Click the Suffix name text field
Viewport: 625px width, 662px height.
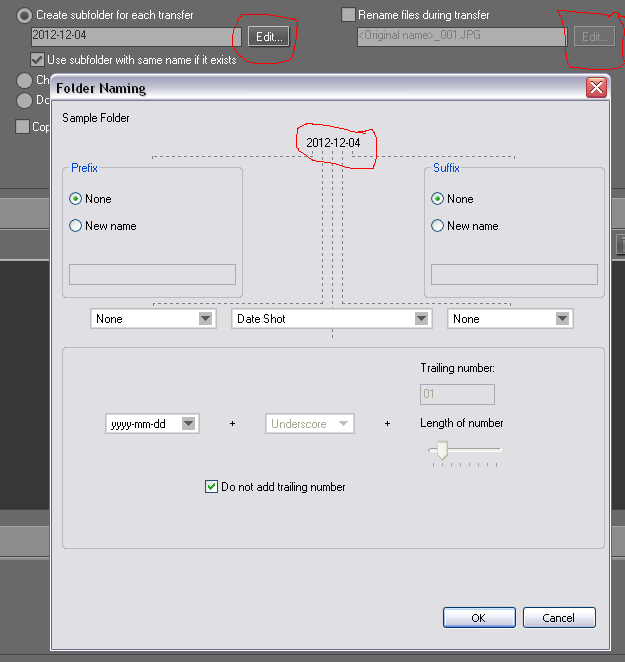pyautogui.click(x=514, y=274)
